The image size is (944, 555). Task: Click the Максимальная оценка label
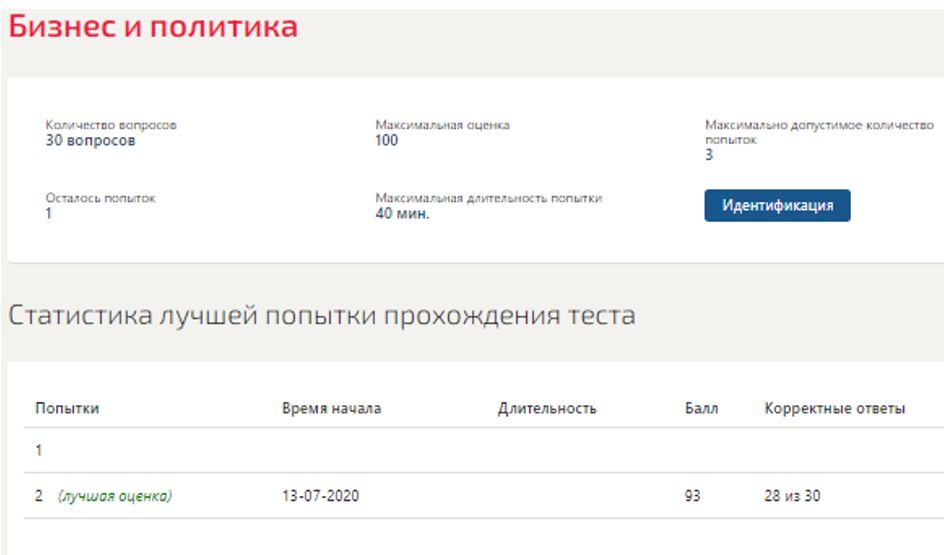tap(442, 125)
